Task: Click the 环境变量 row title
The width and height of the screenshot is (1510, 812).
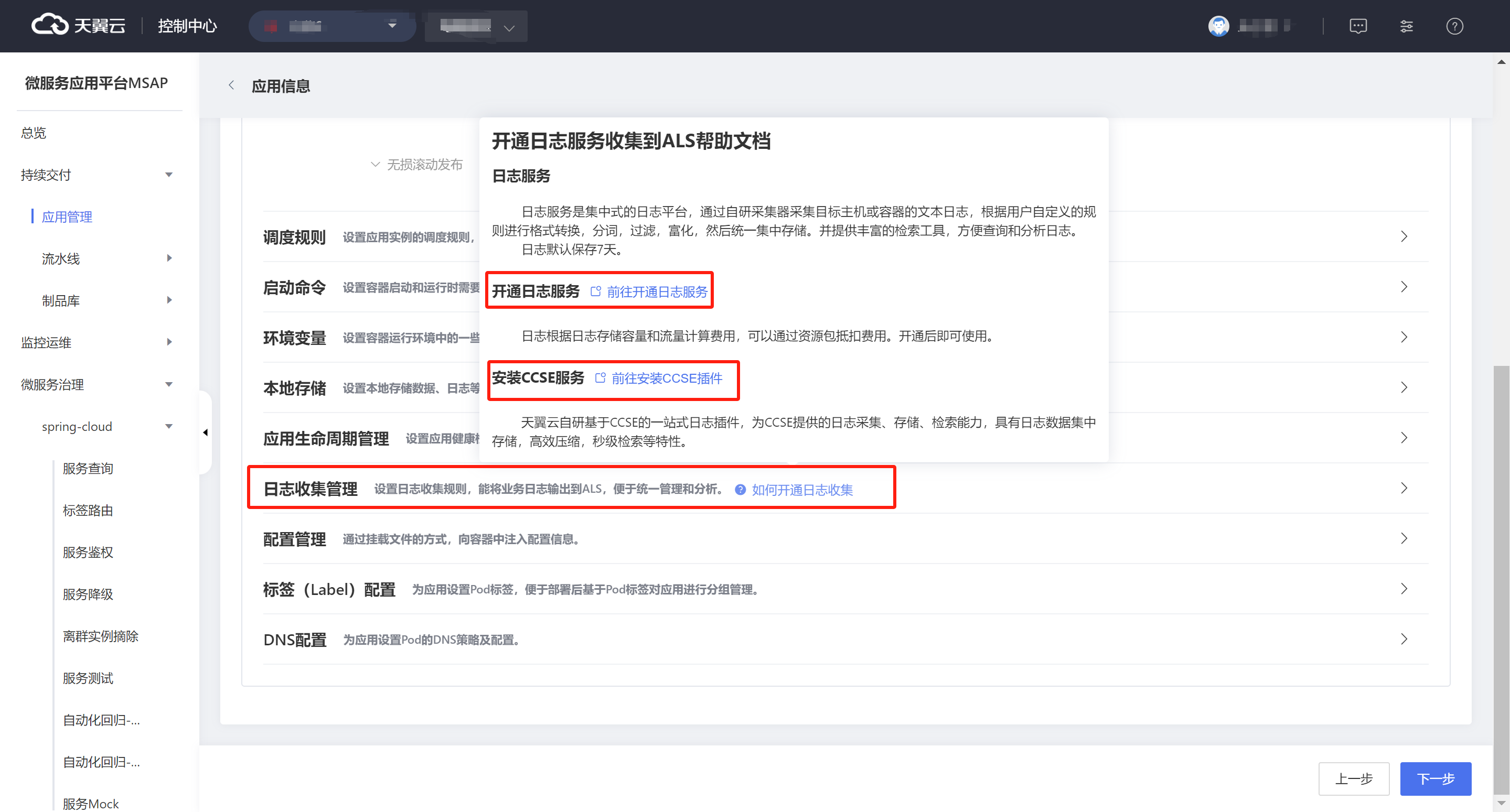Action: (x=294, y=338)
